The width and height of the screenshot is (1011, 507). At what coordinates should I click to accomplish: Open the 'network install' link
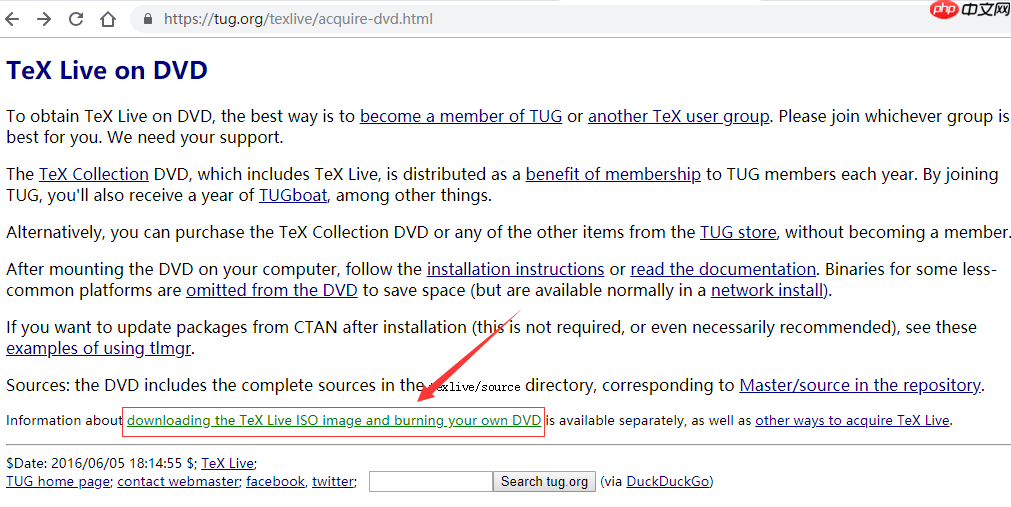click(x=767, y=290)
